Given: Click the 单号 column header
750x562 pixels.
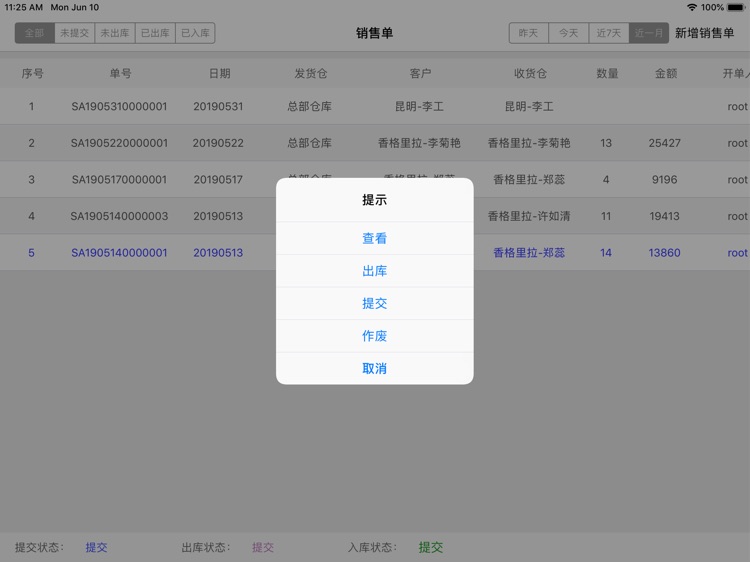Looking at the screenshot, I should [121, 73].
